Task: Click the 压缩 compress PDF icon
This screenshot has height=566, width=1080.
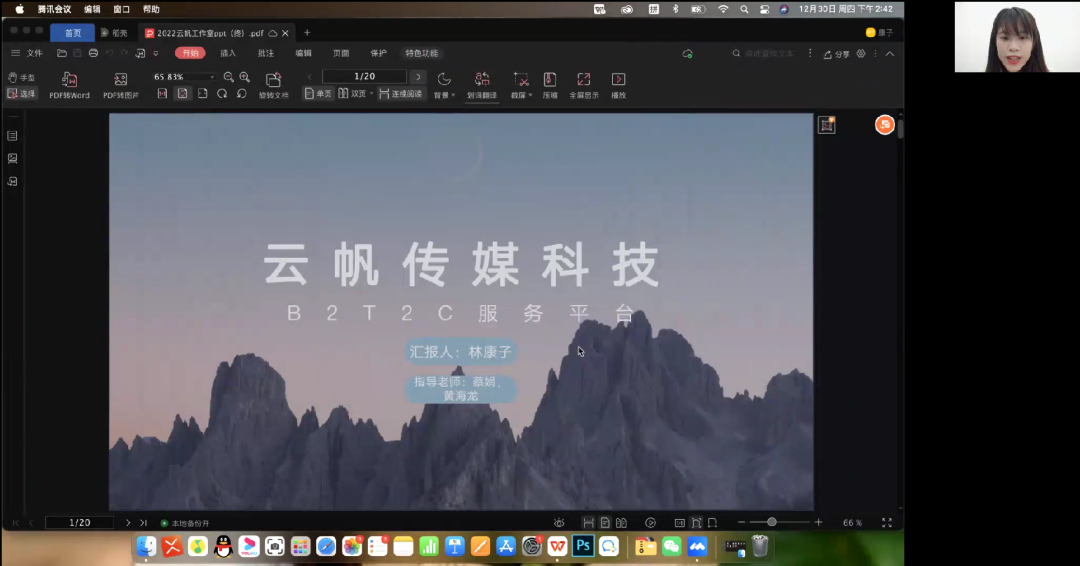Action: pos(549,85)
